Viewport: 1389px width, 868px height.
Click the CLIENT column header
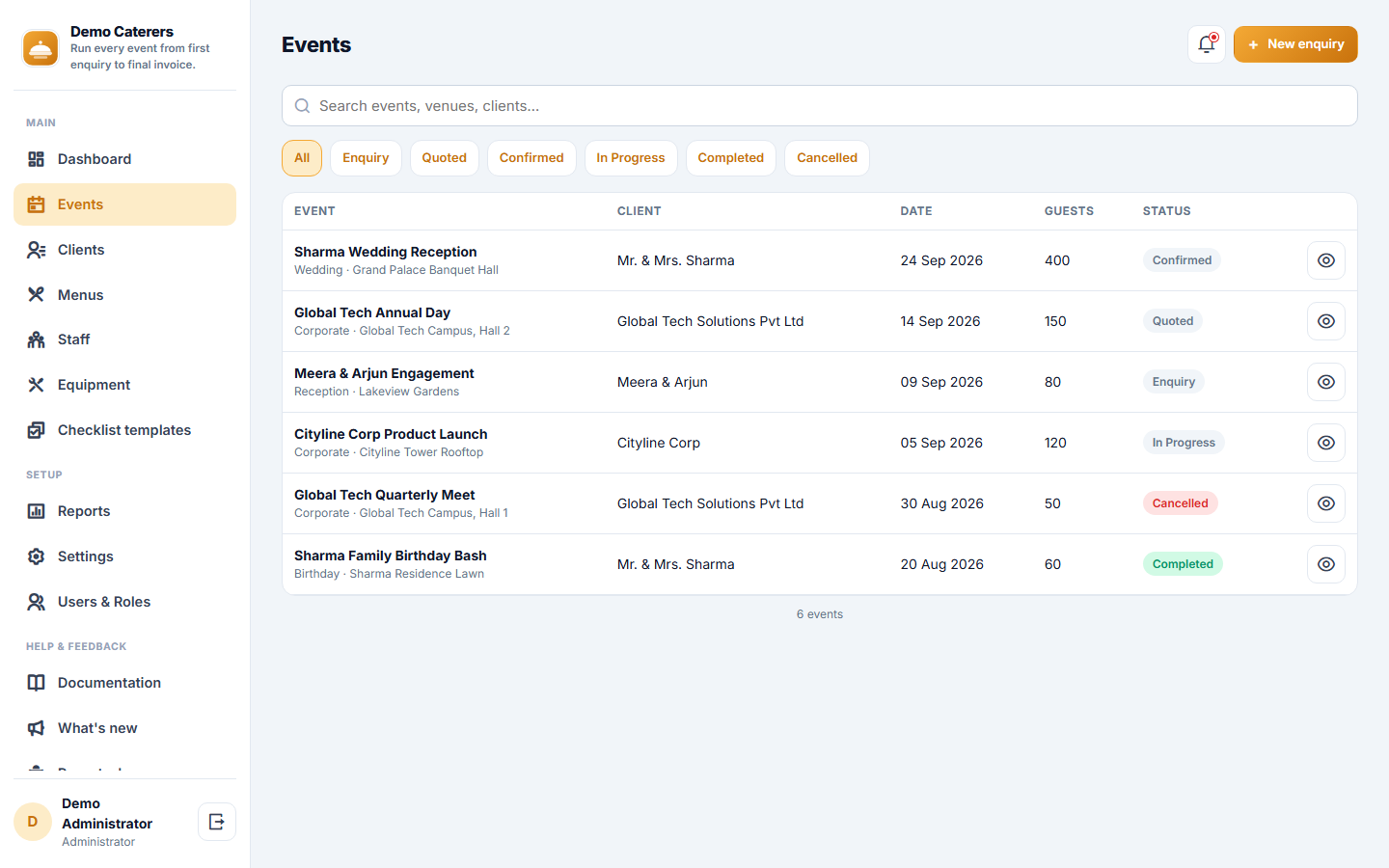640,211
